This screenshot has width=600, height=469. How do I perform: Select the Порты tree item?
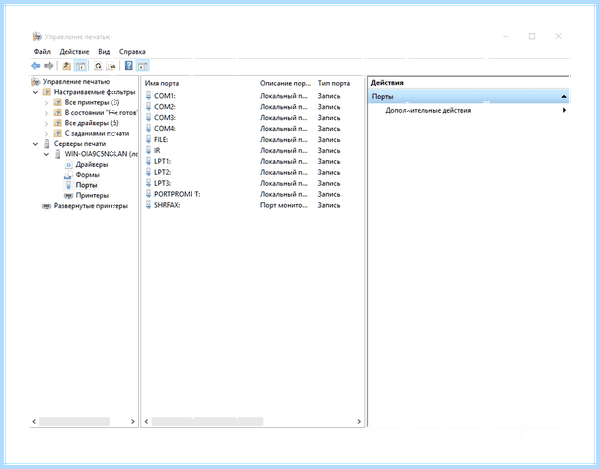click(86, 185)
